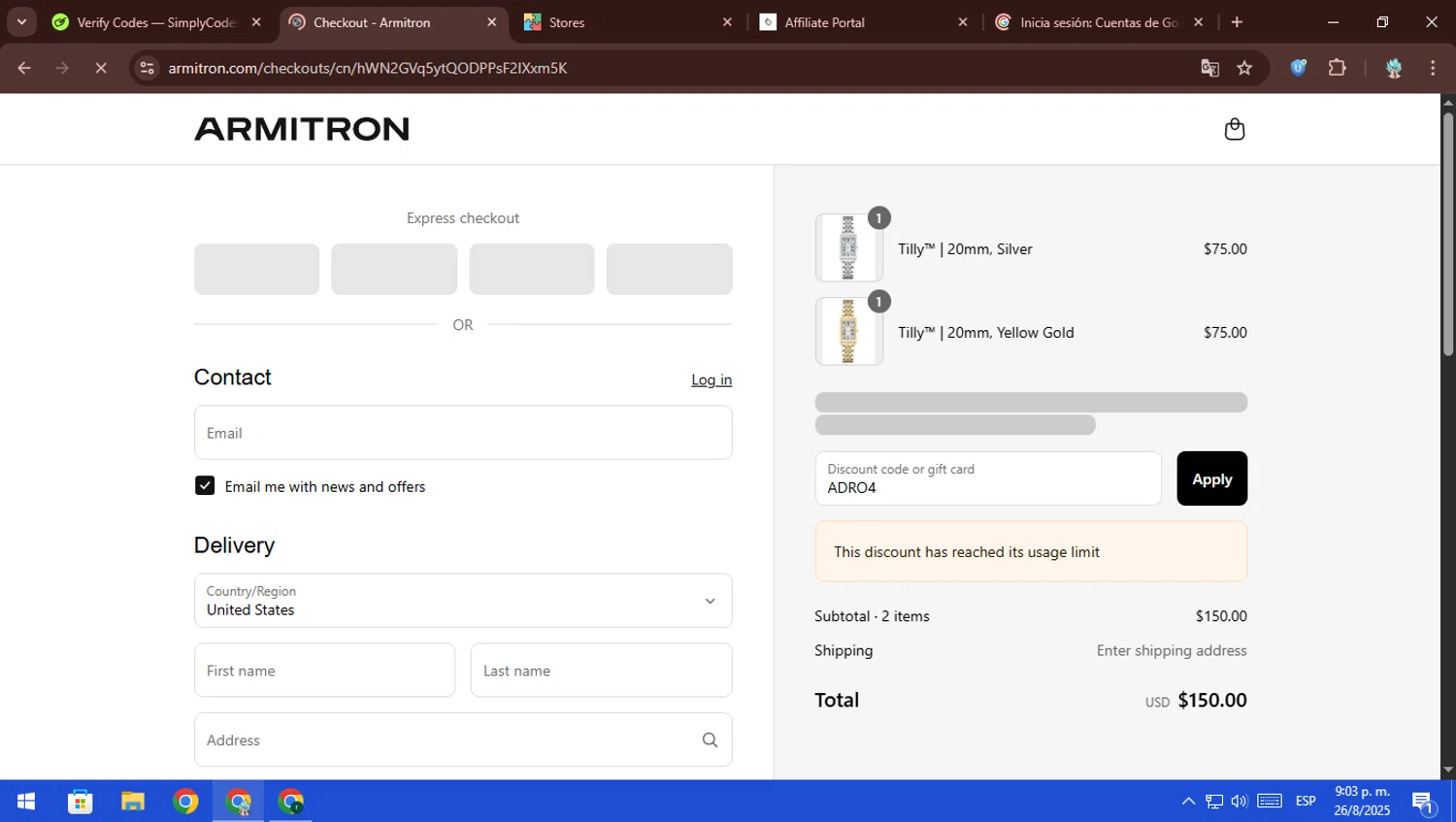The height and width of the screenshot is (822, 1456).
Task: Open File Explorer from the taskbar
Action: tap(133, 802)
